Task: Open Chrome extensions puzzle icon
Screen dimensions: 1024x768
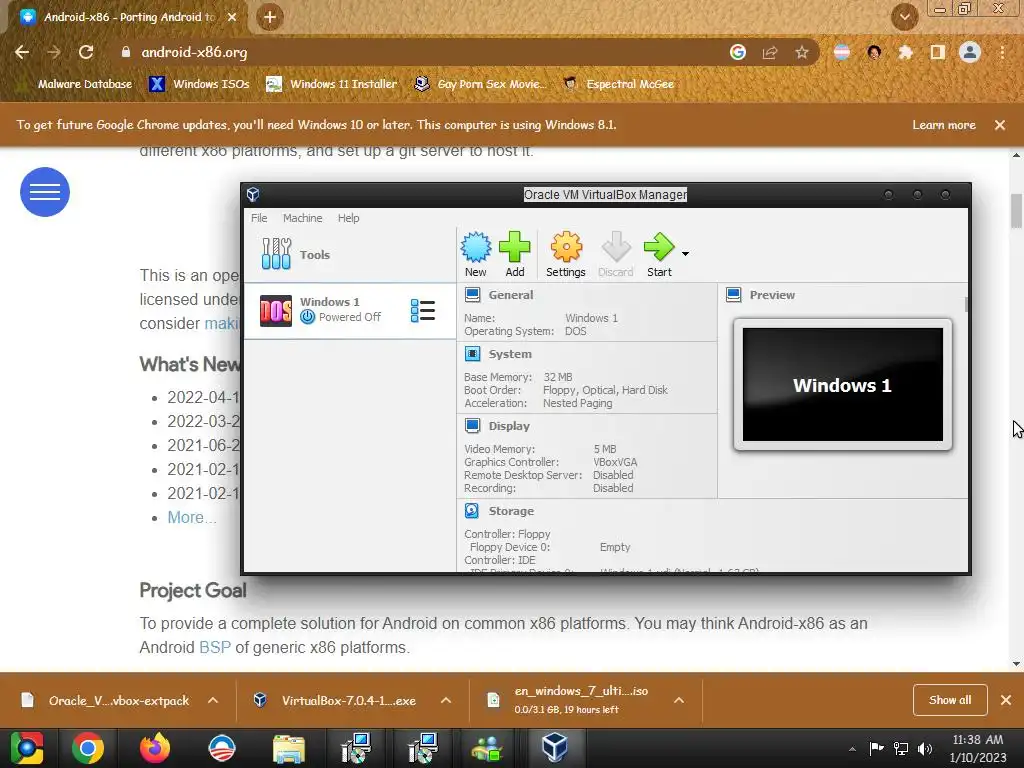Action: point(905,52)
